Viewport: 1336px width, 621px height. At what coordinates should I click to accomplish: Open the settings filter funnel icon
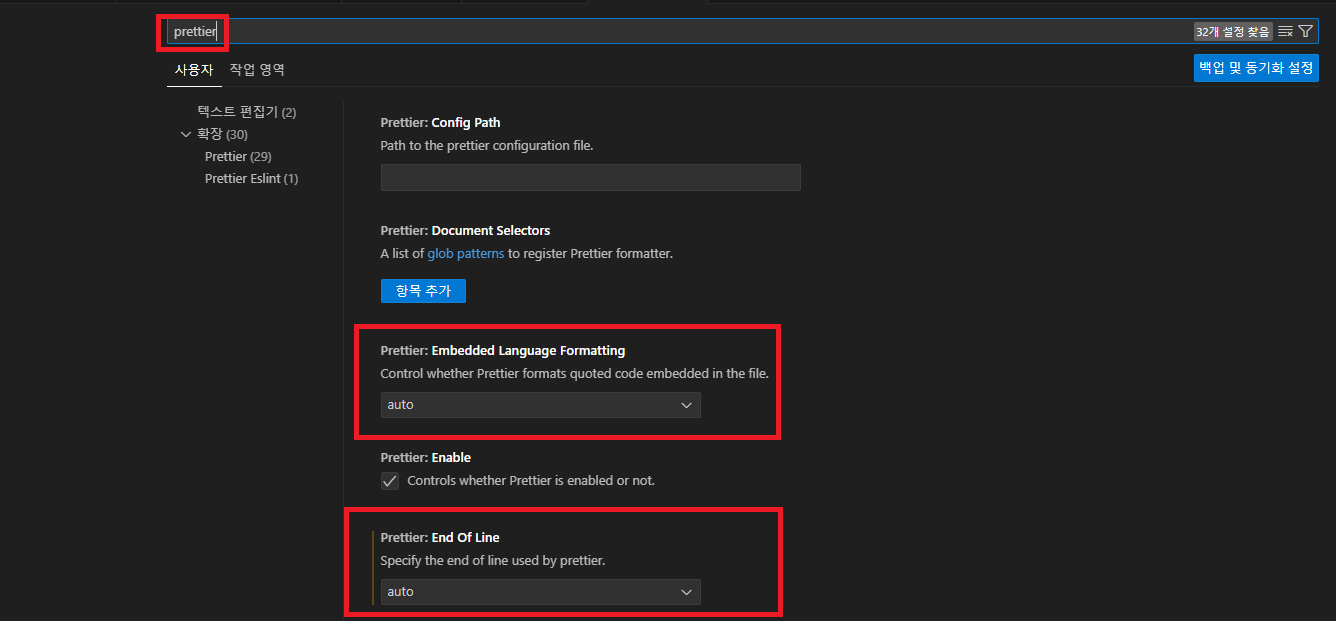point(1305,31)
